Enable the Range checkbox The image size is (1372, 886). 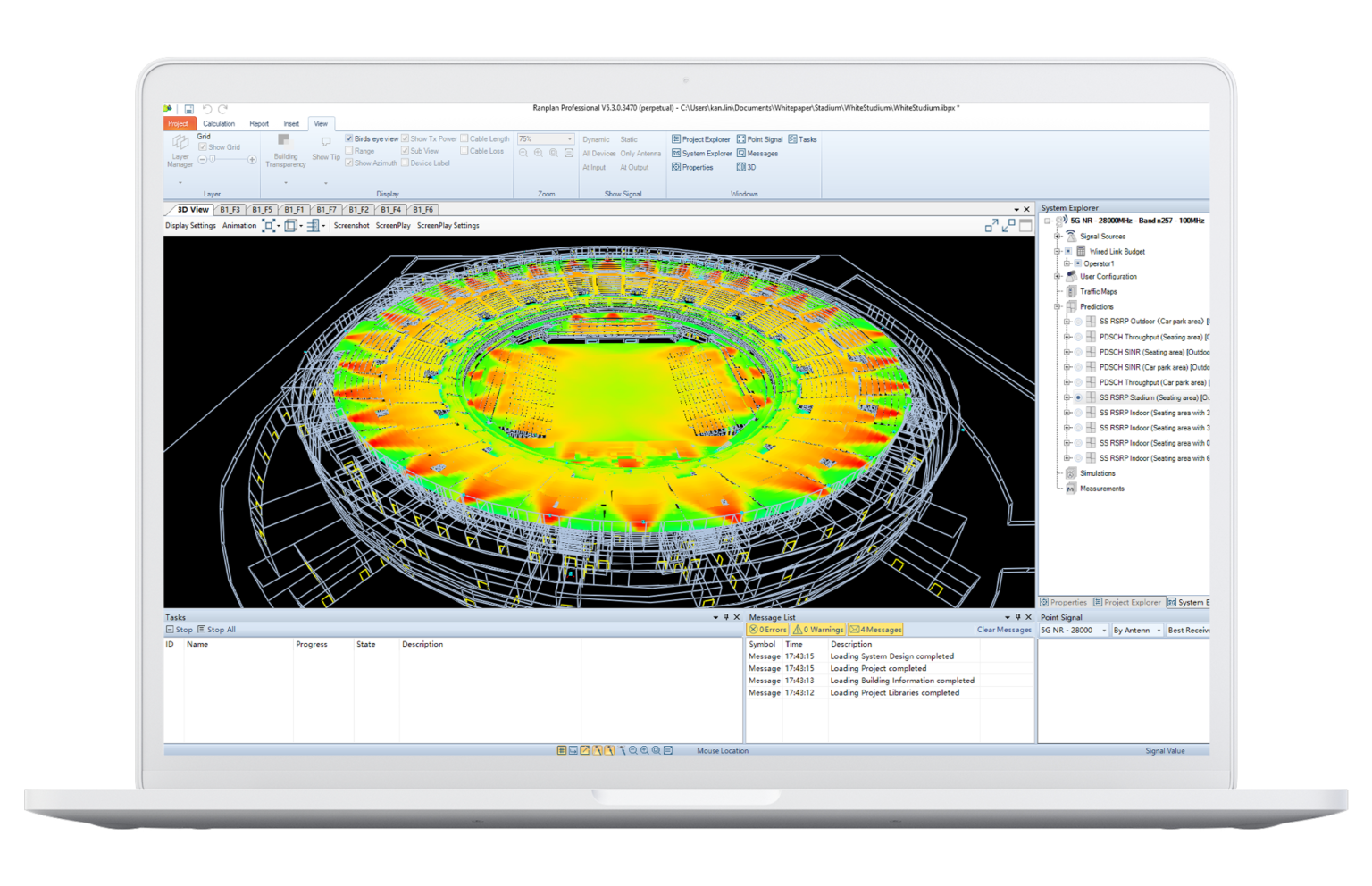pyautogui.click(x=349, y=151)
